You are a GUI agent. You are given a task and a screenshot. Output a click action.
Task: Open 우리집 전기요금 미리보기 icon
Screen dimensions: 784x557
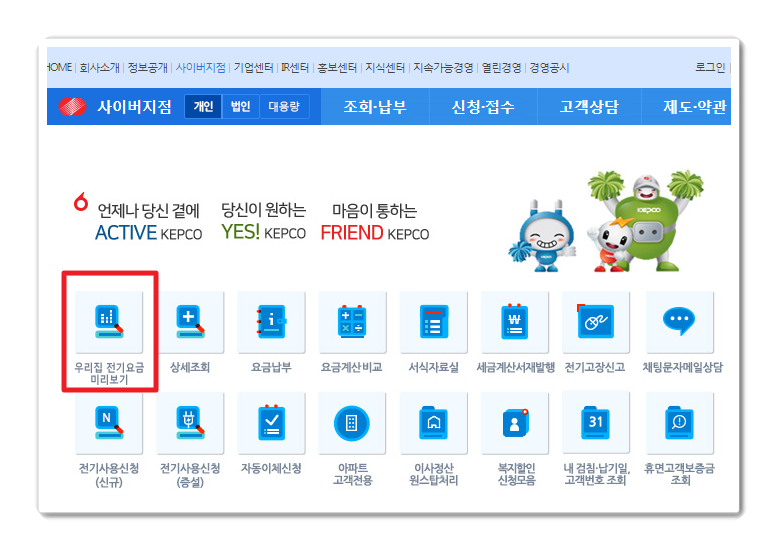[109, 322]
